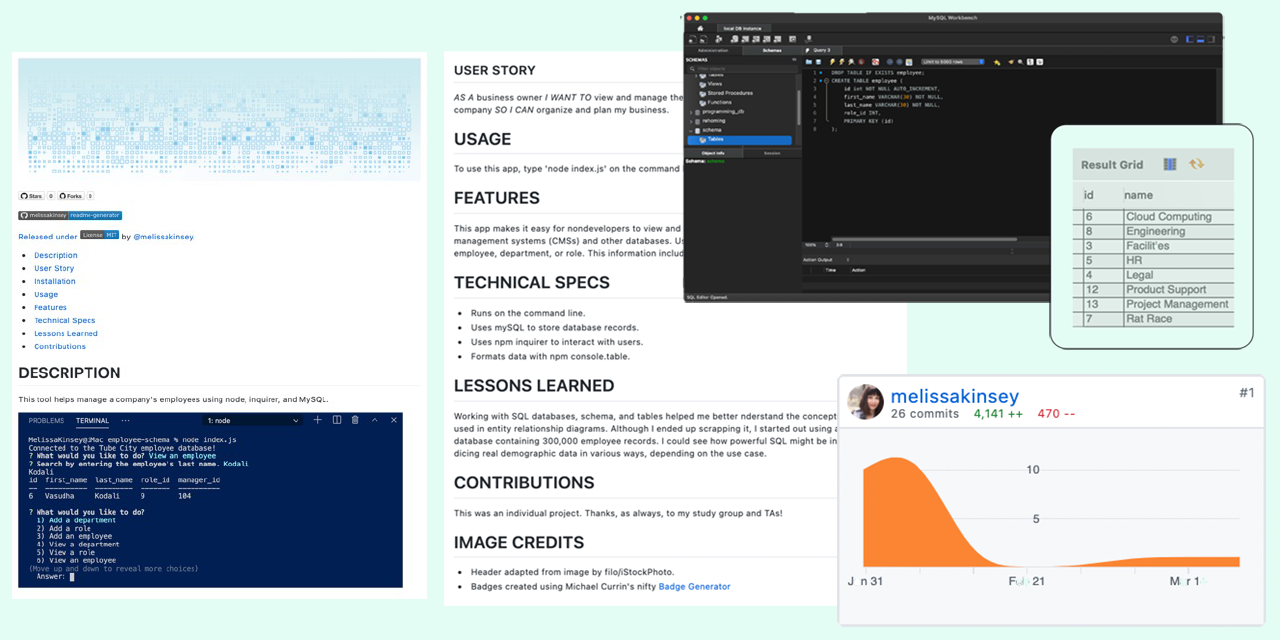
Task: Collapse the 'schema' database node
Action: 691,130
